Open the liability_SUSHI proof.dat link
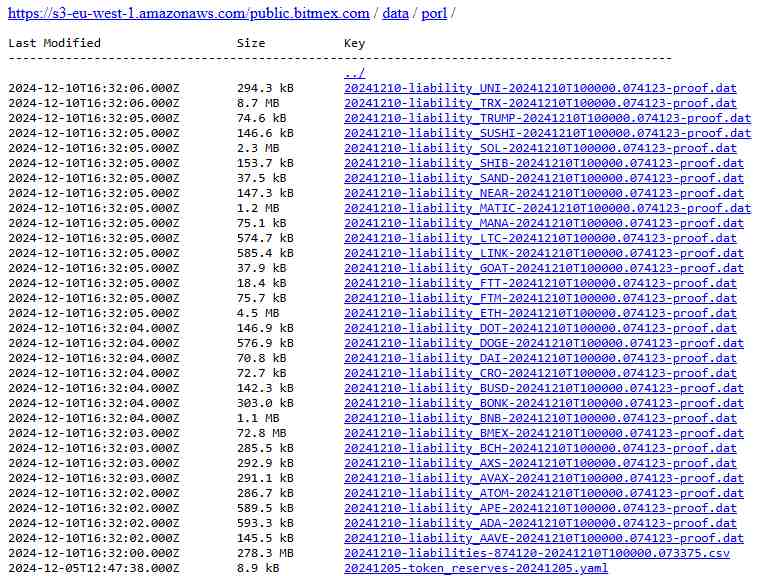 tap(547, 133)
